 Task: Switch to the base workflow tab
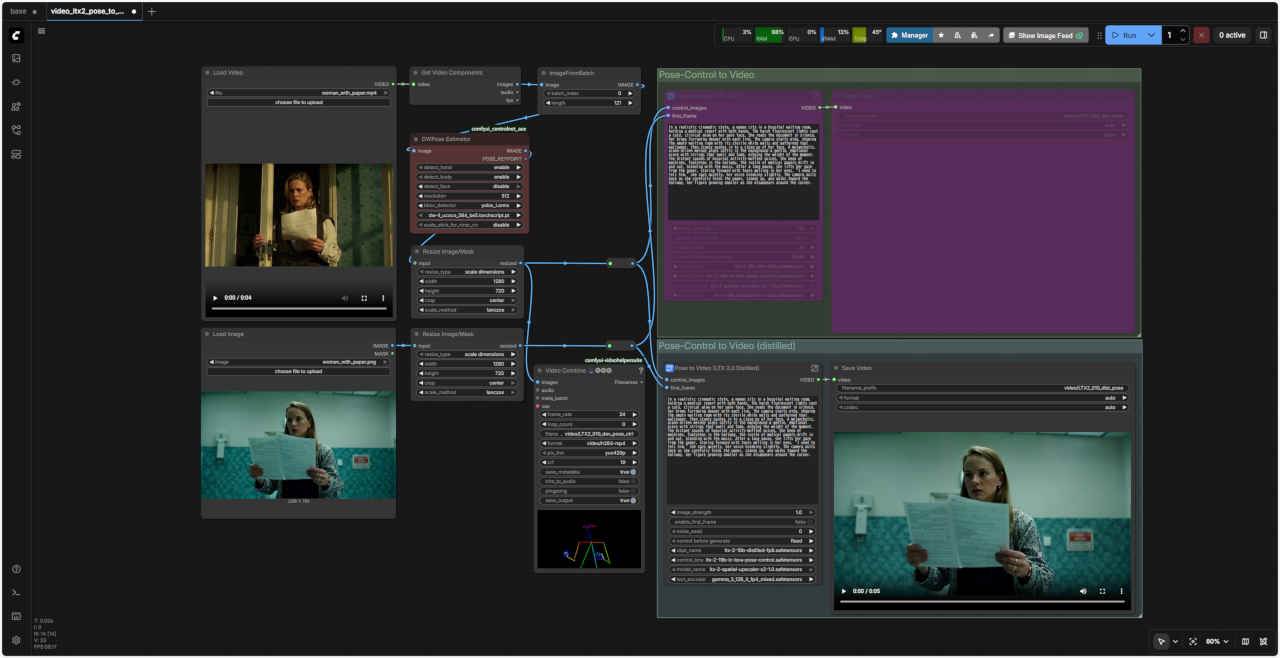click(x=18, y=12)
